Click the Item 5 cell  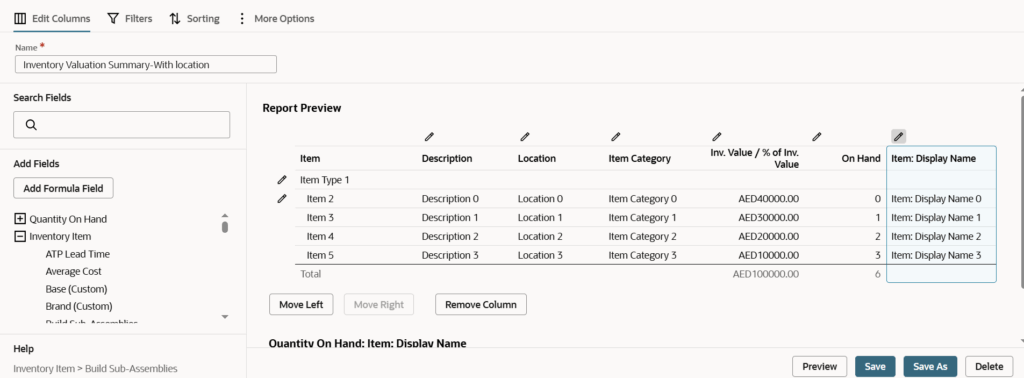(321, 255)
